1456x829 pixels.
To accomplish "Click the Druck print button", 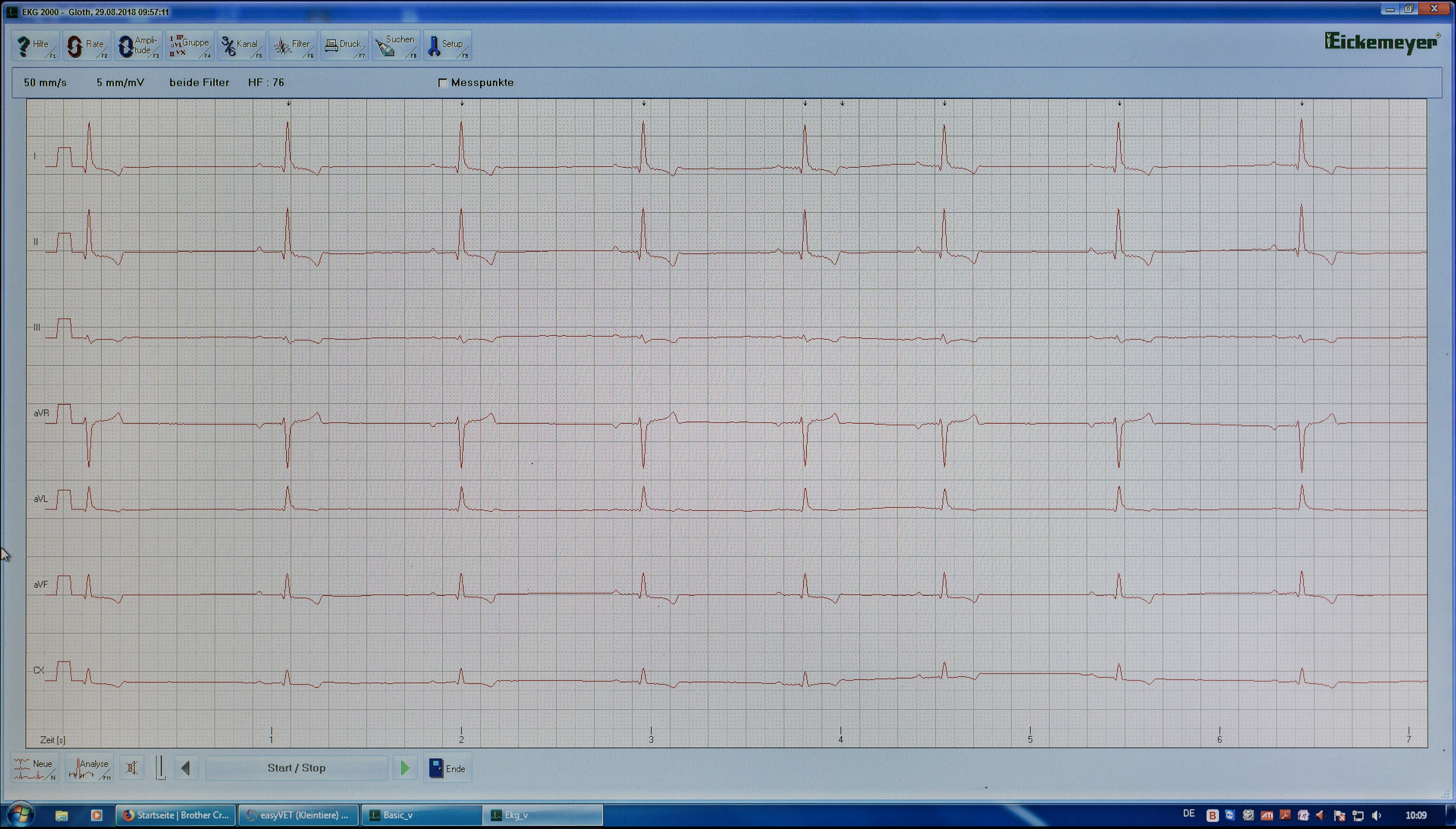I will (344, 46).
